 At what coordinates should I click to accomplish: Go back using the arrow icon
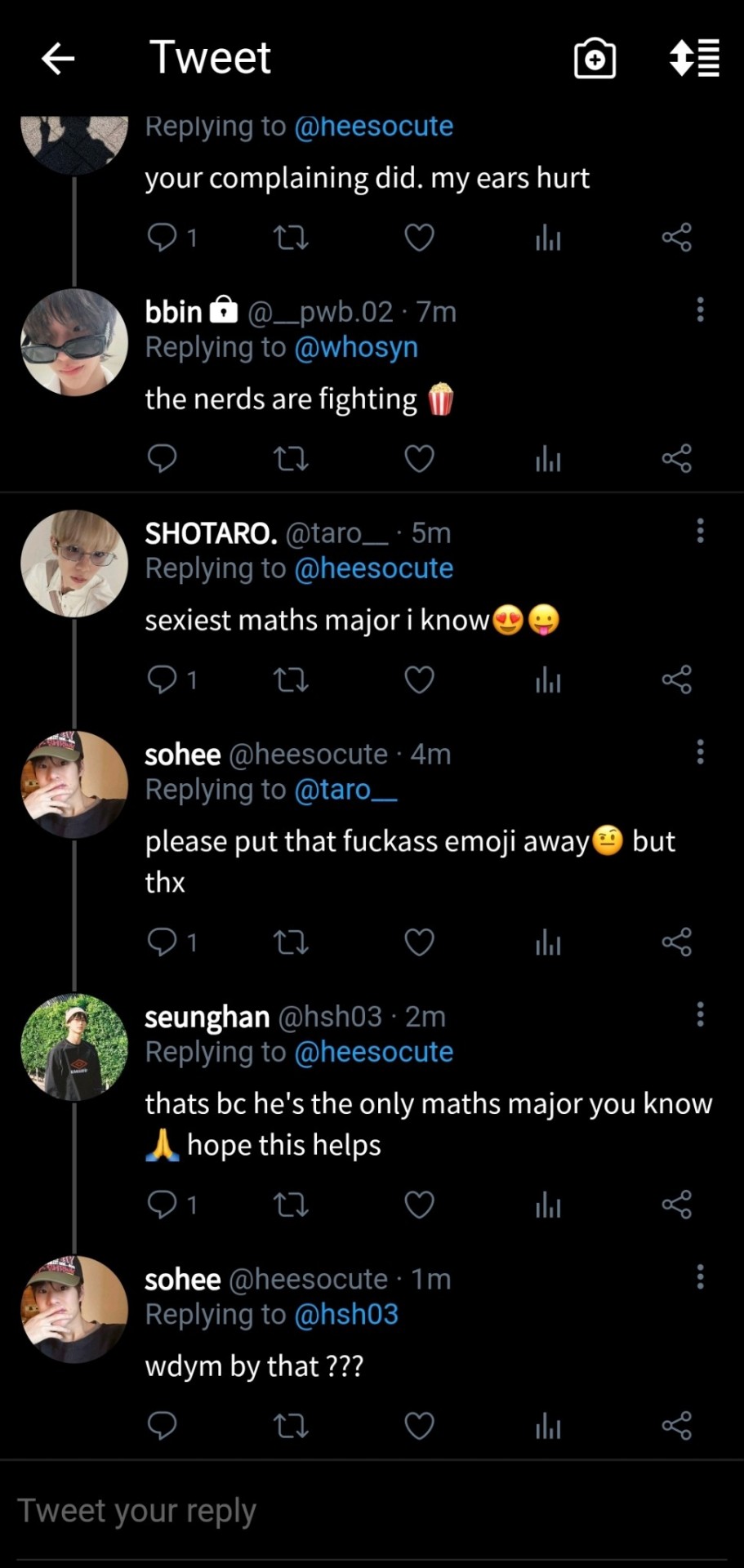tap(58, 59)
